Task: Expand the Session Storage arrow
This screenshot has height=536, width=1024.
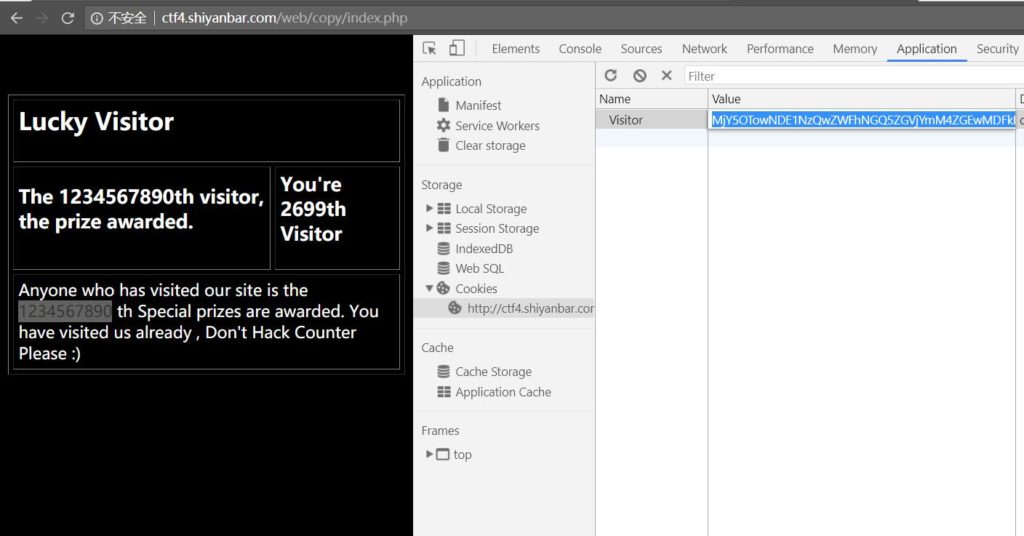Action: (429, 228)
